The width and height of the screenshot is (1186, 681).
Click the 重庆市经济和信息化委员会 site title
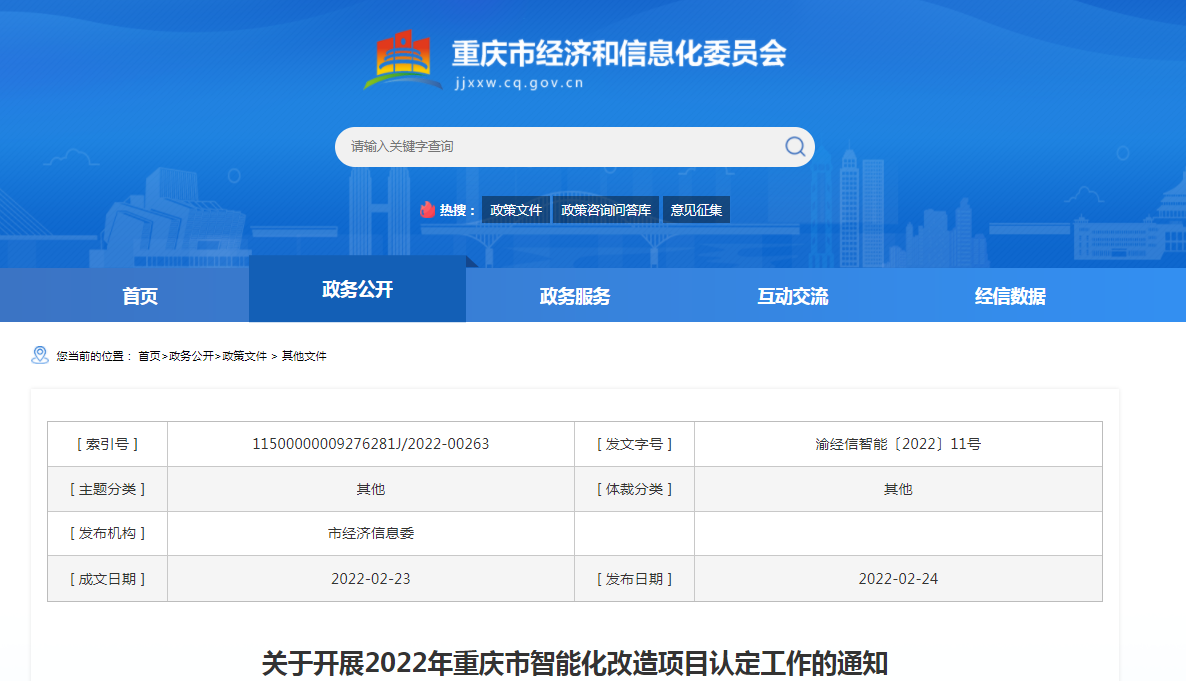[619, 53]
